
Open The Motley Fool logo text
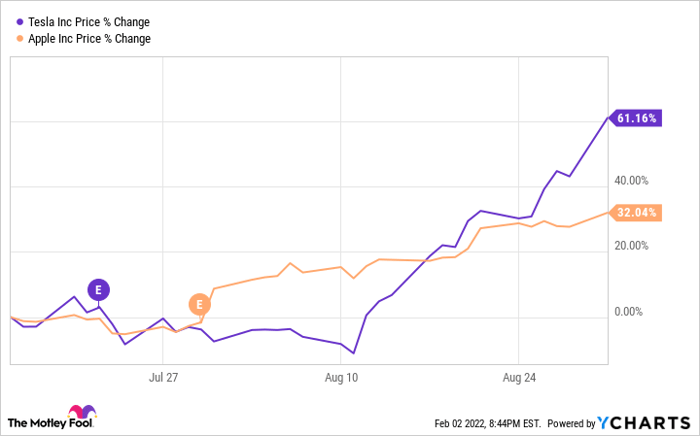[37, 421]
